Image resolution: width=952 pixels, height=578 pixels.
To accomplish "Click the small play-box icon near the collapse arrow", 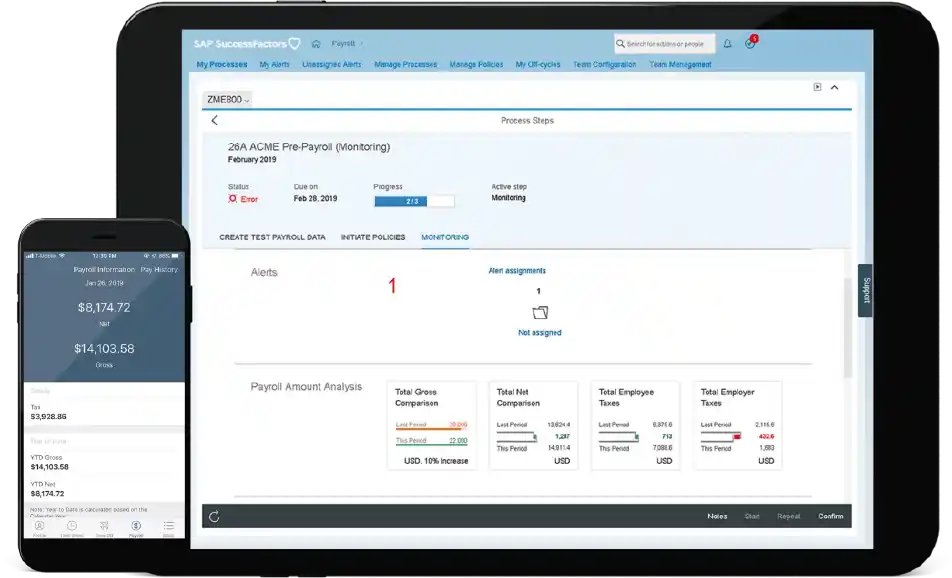I will point(817,87).
